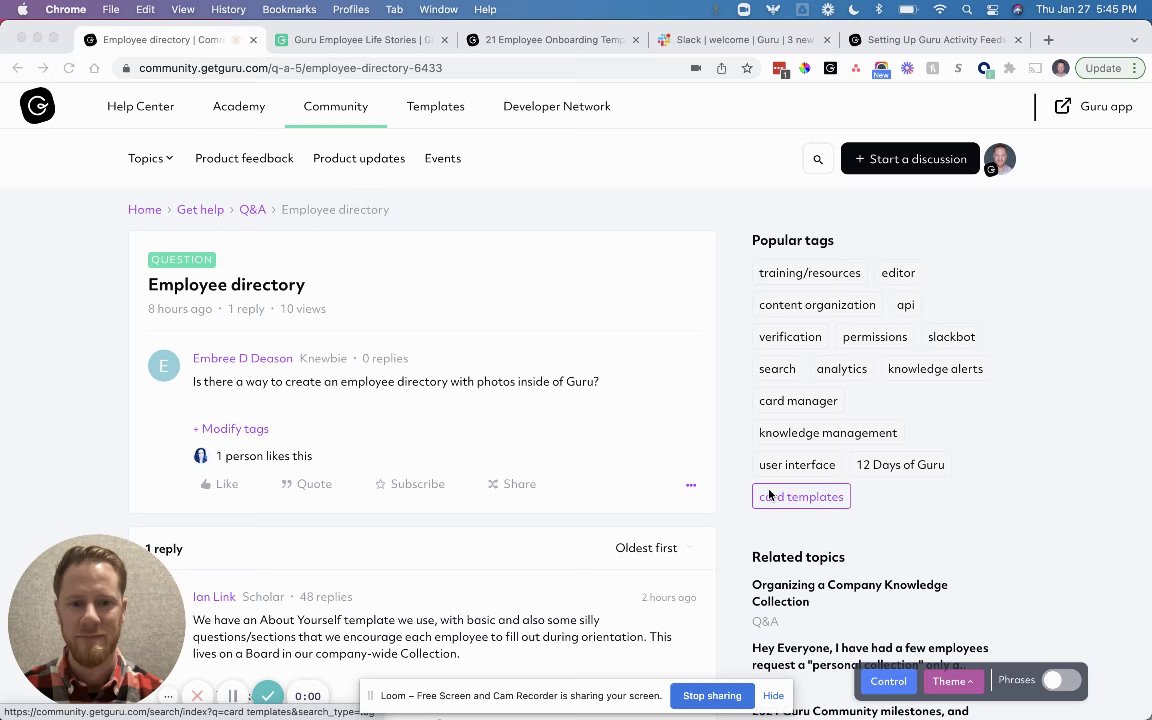The width and height of the screenshot is (1152, 720).
Task: Go to the Home breadcrumb
Action: (145, 210)
